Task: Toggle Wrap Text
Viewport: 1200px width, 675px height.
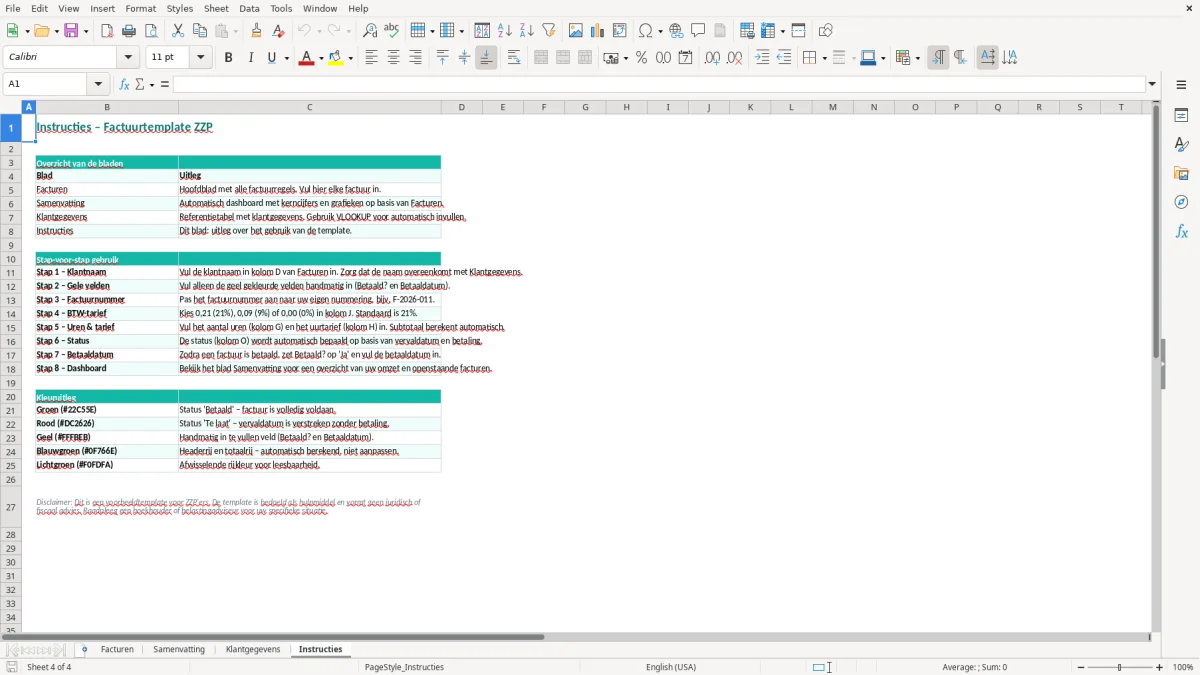Action: tap(514, 58)
